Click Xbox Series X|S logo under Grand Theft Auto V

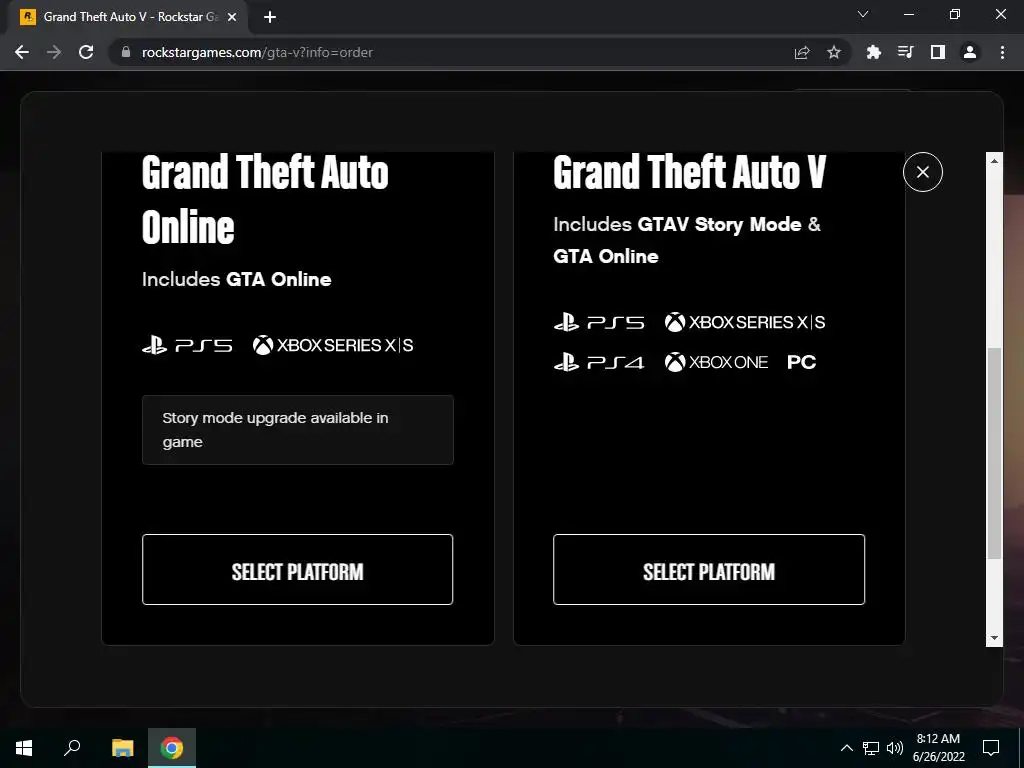[x=745, y=322]
